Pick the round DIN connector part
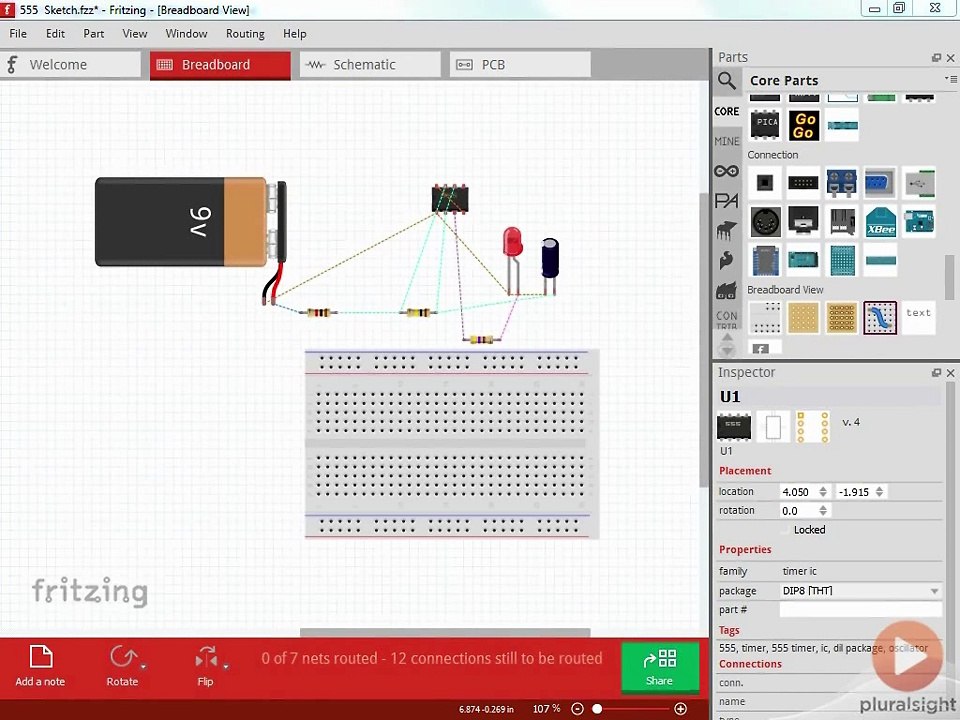This screenshot has height=720, width=960. tap(765, 222)
